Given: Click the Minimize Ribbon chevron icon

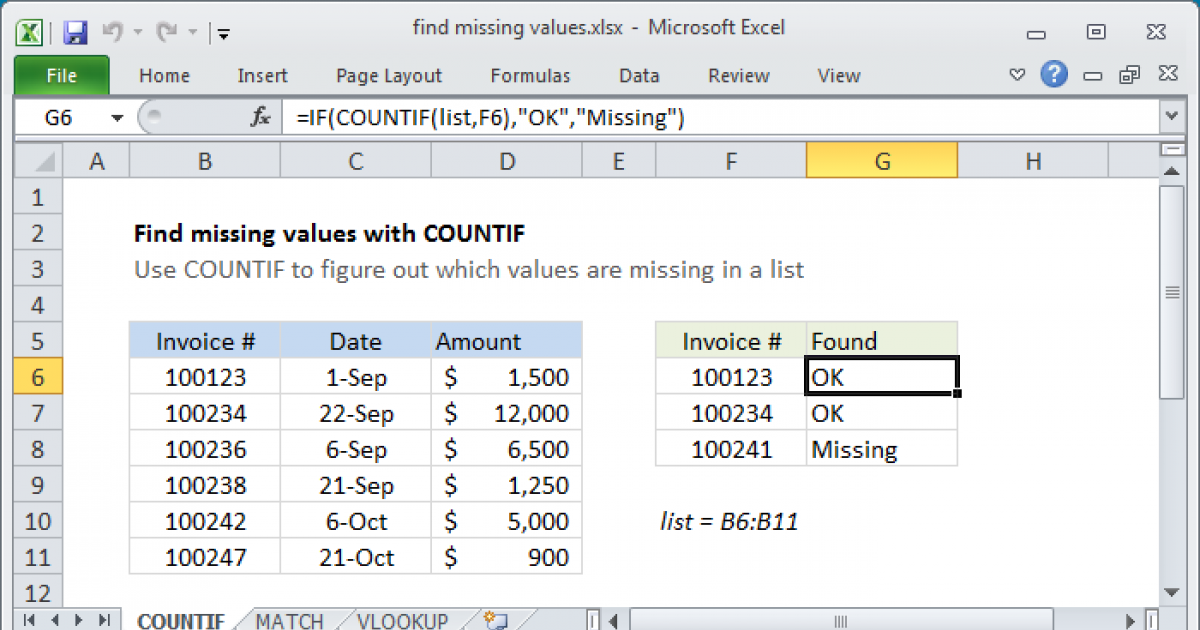Looking at the screenshot, I should click(1016, 74).
